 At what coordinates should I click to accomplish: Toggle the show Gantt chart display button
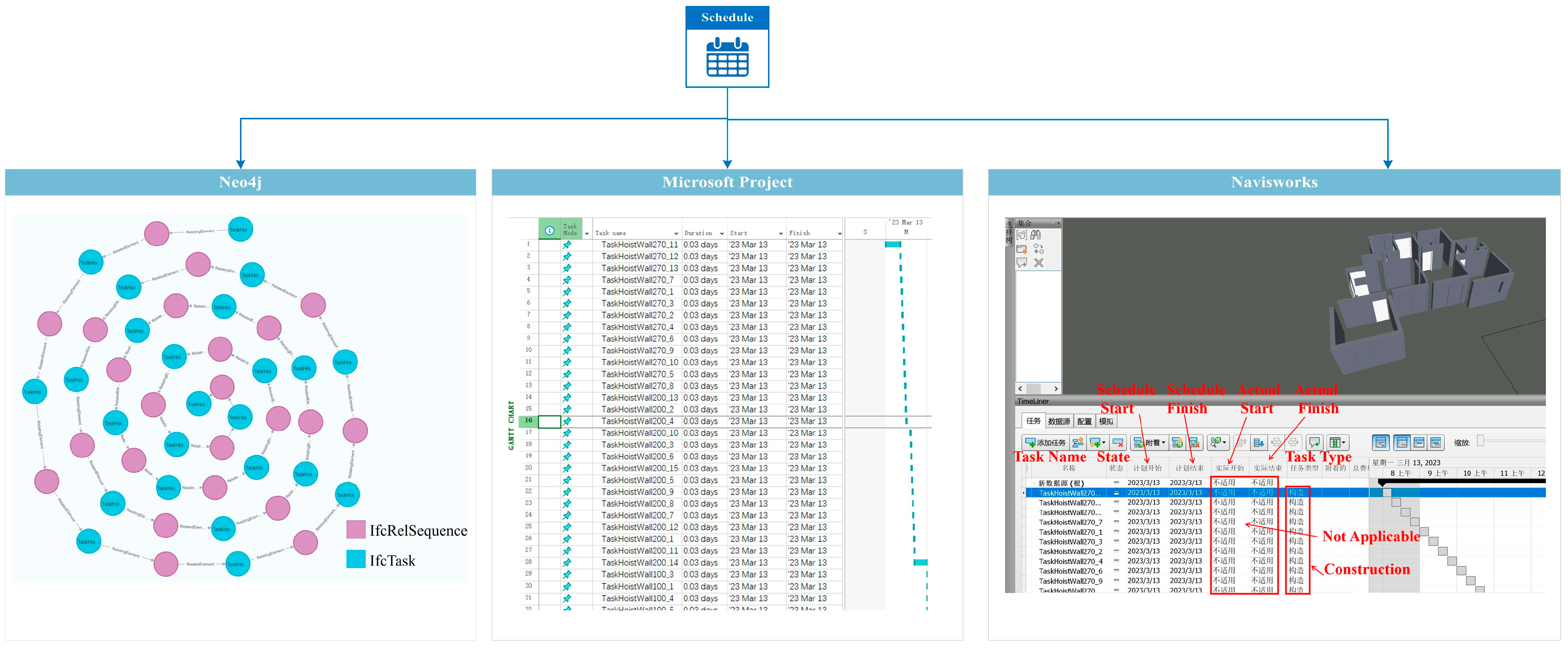(1381, 442)
